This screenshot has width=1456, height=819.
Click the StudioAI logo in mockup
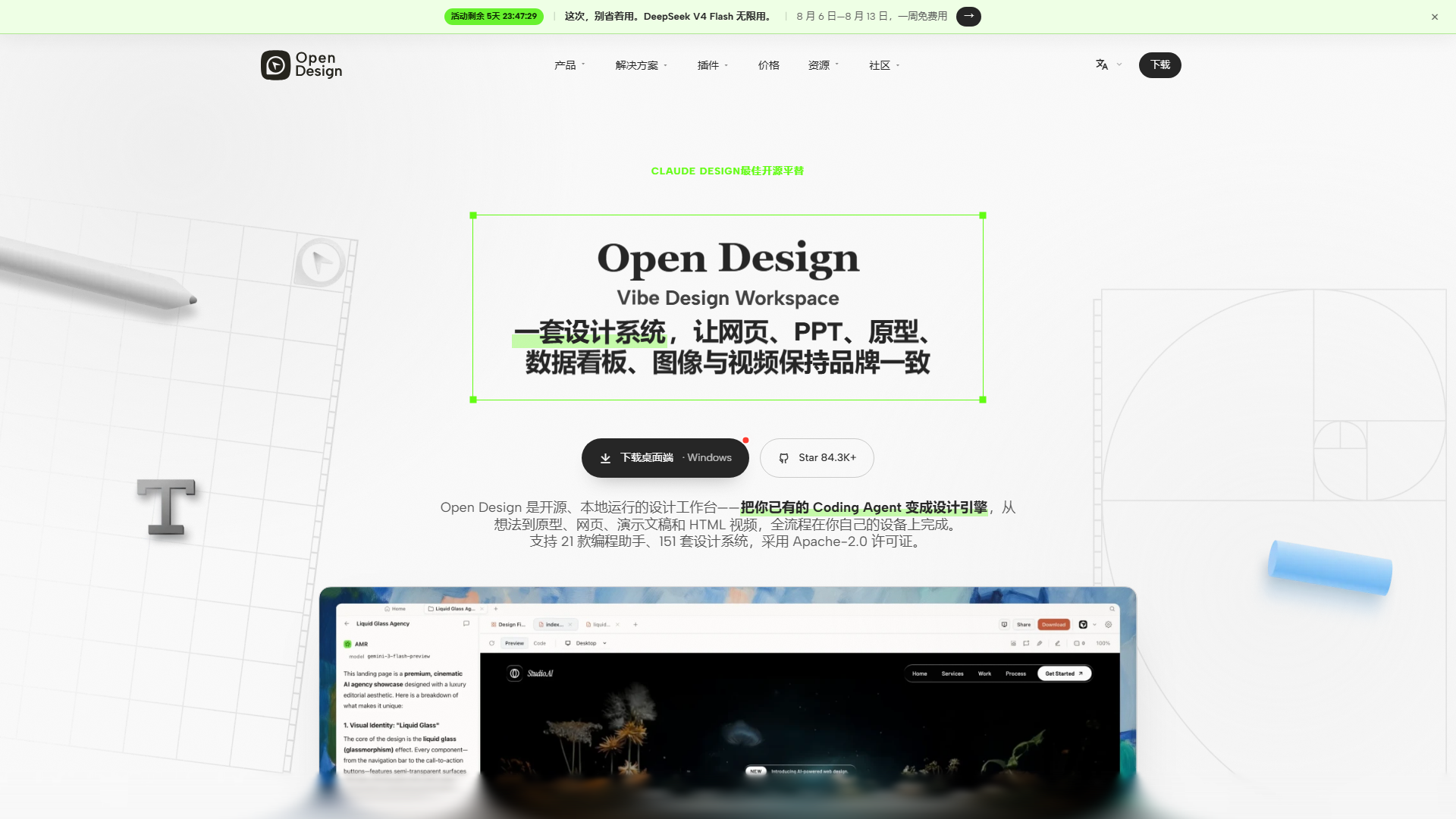[530, 673]
